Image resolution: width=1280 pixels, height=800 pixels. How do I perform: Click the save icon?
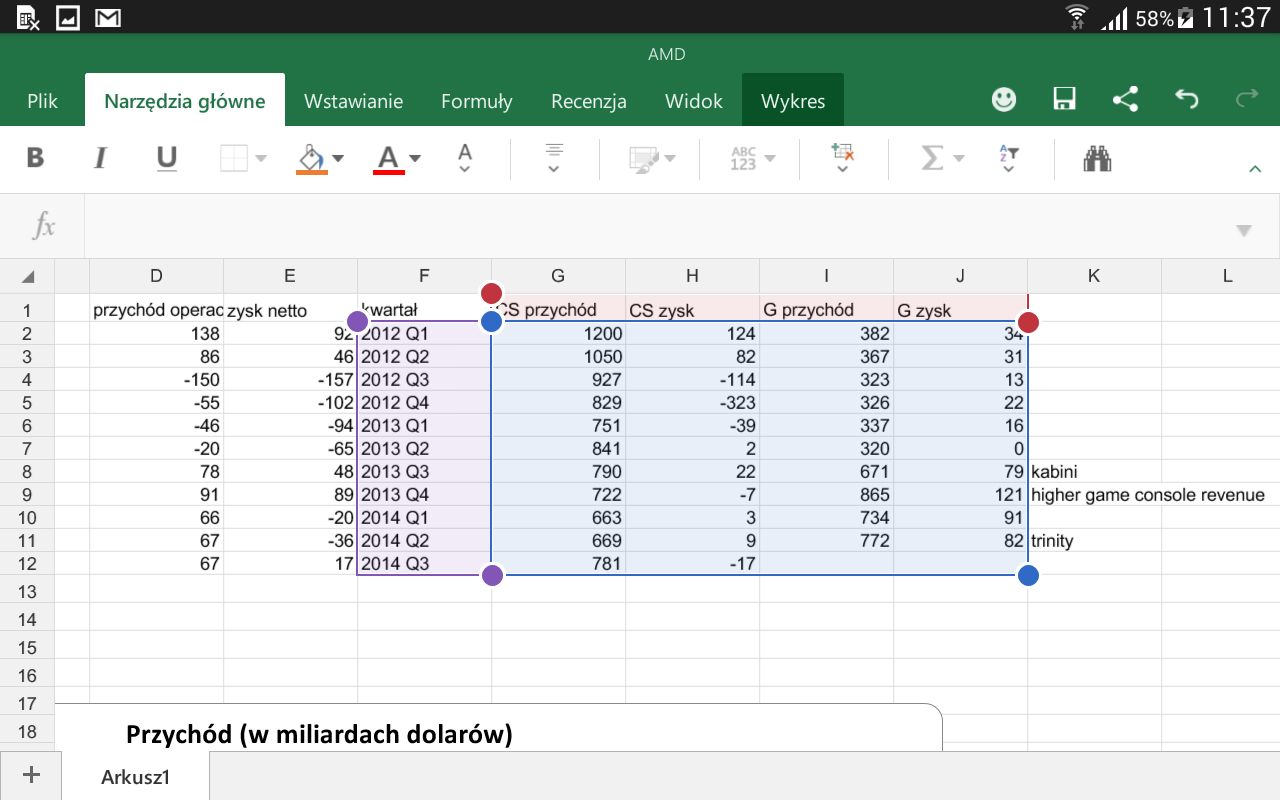pyautogui.click(x=1064, y=100)
